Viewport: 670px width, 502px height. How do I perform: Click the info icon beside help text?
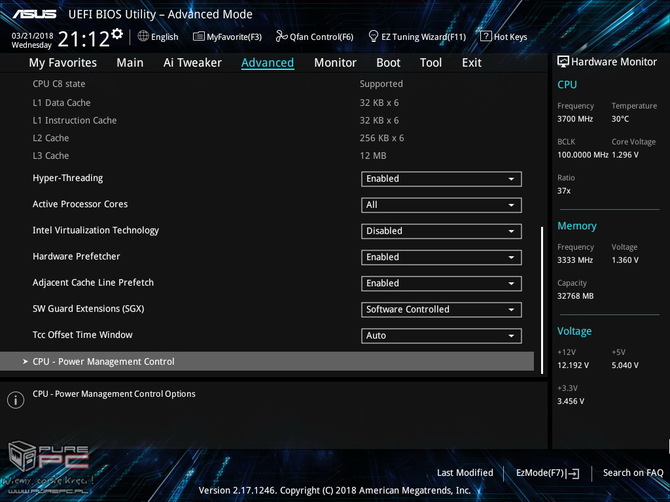pos(16,400)
